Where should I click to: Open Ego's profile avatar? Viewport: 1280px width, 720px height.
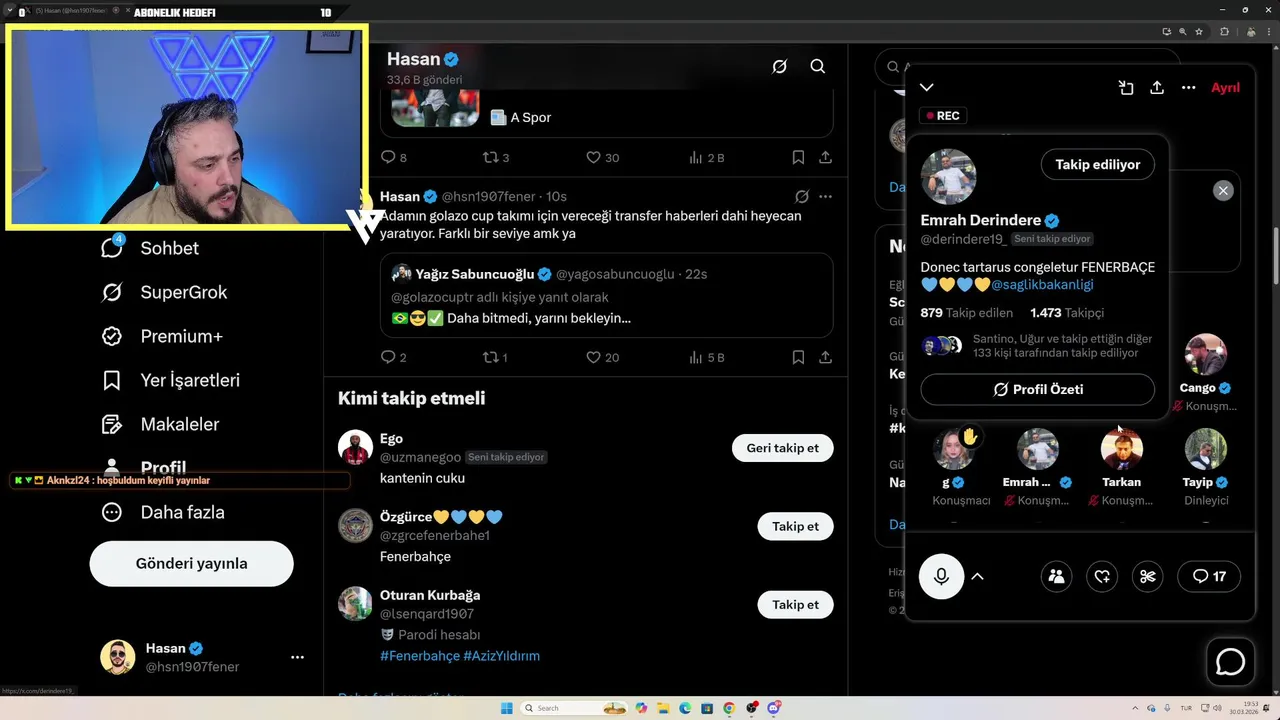pos(355,447)
